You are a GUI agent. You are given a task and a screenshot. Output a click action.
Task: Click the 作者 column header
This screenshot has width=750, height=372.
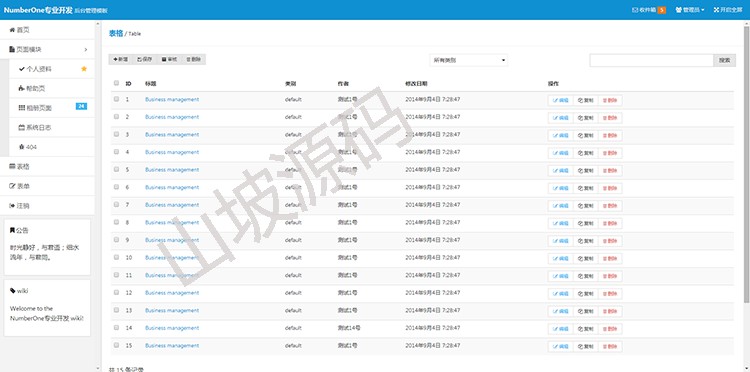(343, 84)
